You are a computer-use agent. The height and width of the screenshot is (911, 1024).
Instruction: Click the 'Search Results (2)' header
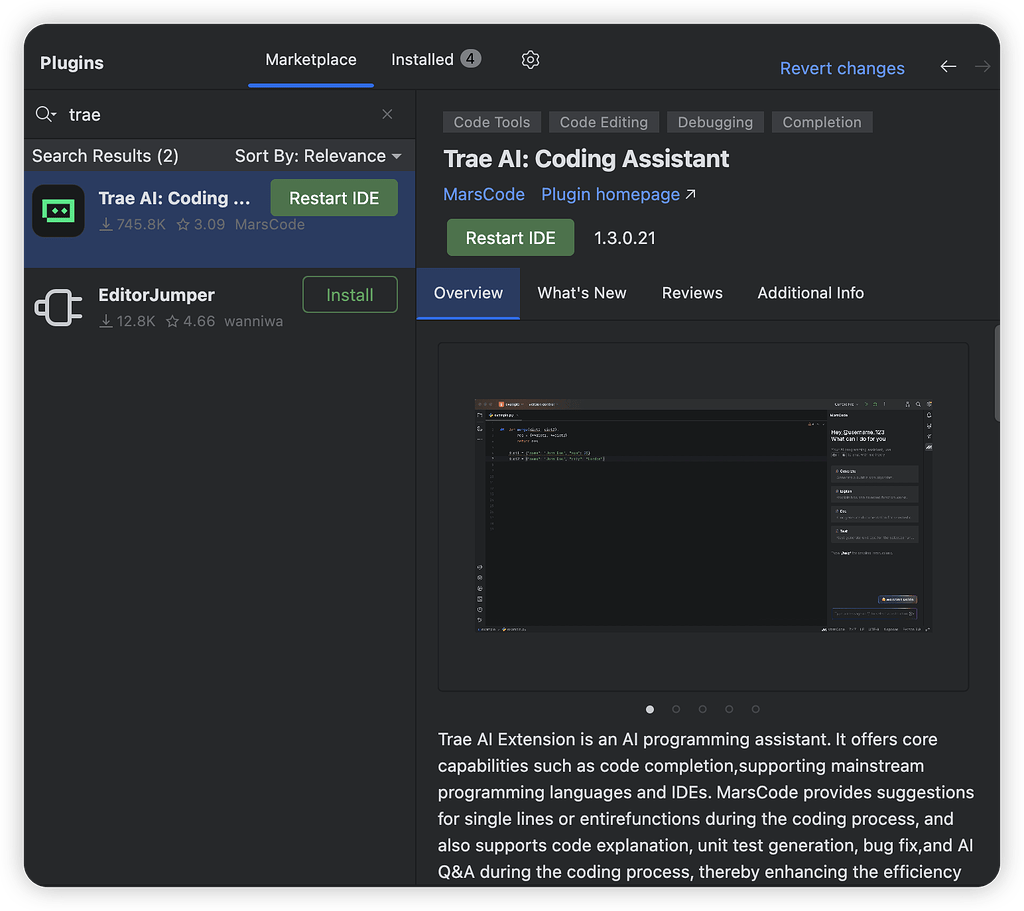tap(105, 156)
